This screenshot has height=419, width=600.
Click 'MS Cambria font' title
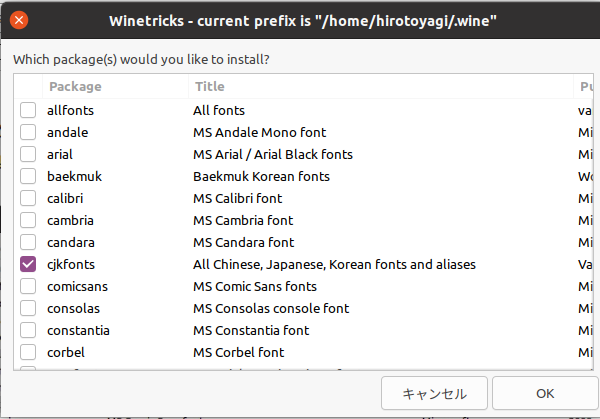pos(243,220)
